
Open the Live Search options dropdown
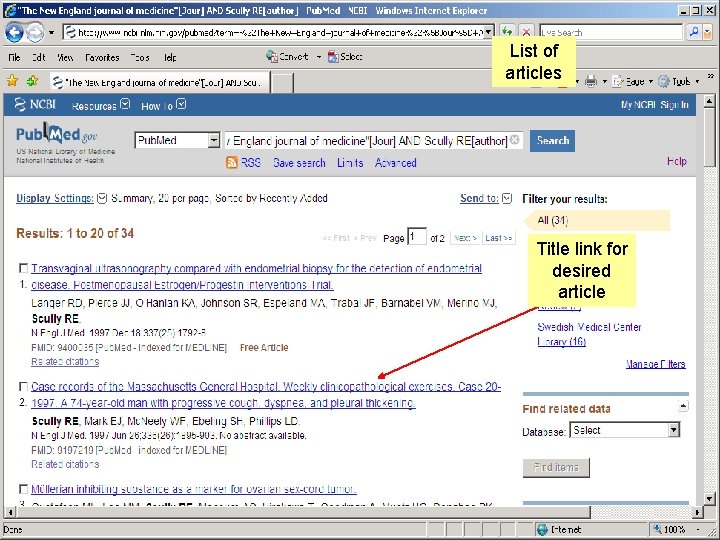(707, 32)
